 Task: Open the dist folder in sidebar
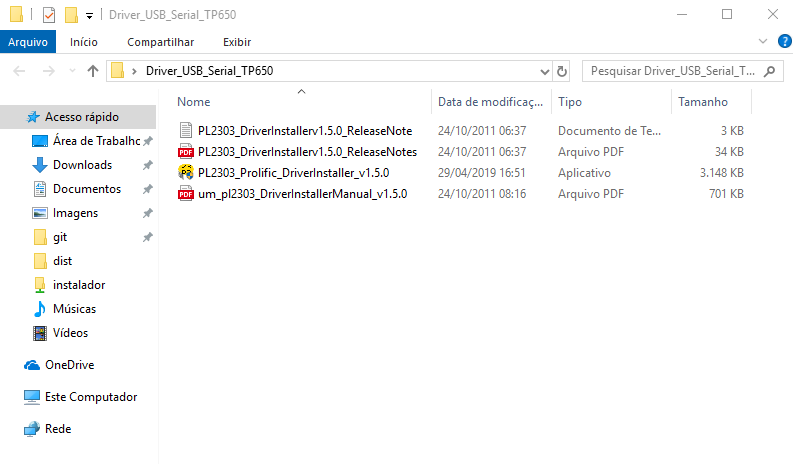tap(63, 261)
